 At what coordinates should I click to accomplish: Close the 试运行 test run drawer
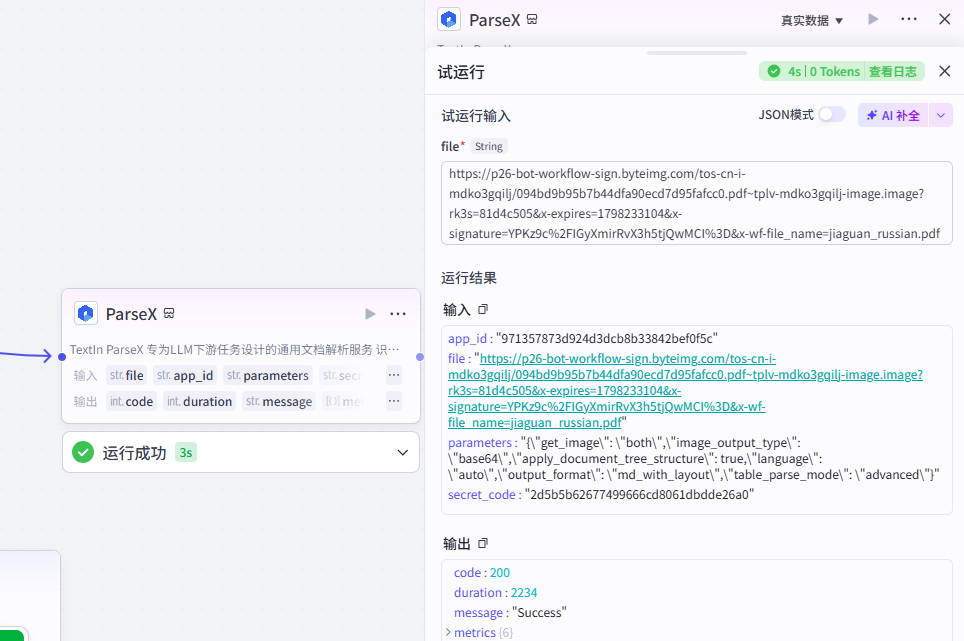[945, 71]
